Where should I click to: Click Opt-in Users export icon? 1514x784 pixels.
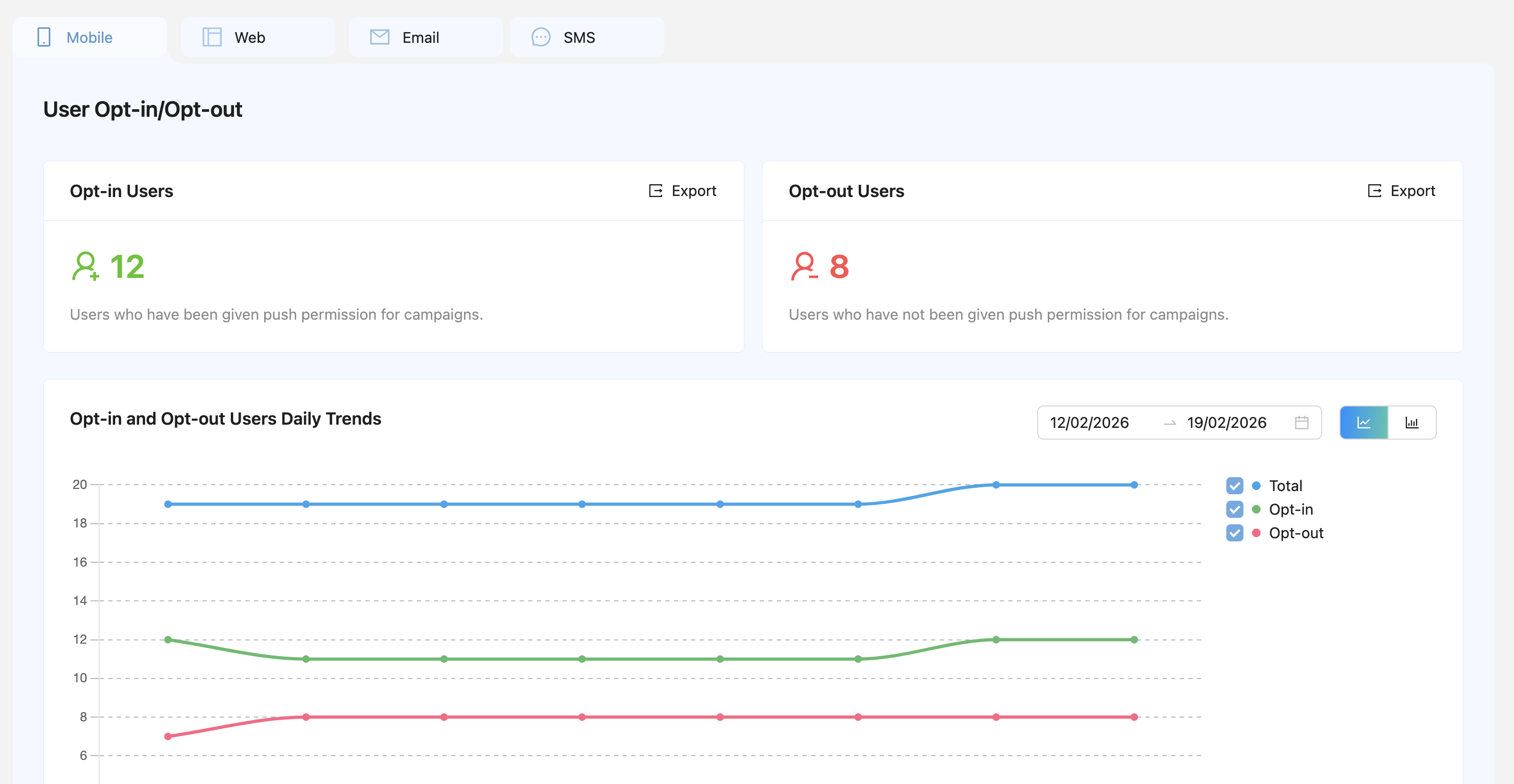655,191
